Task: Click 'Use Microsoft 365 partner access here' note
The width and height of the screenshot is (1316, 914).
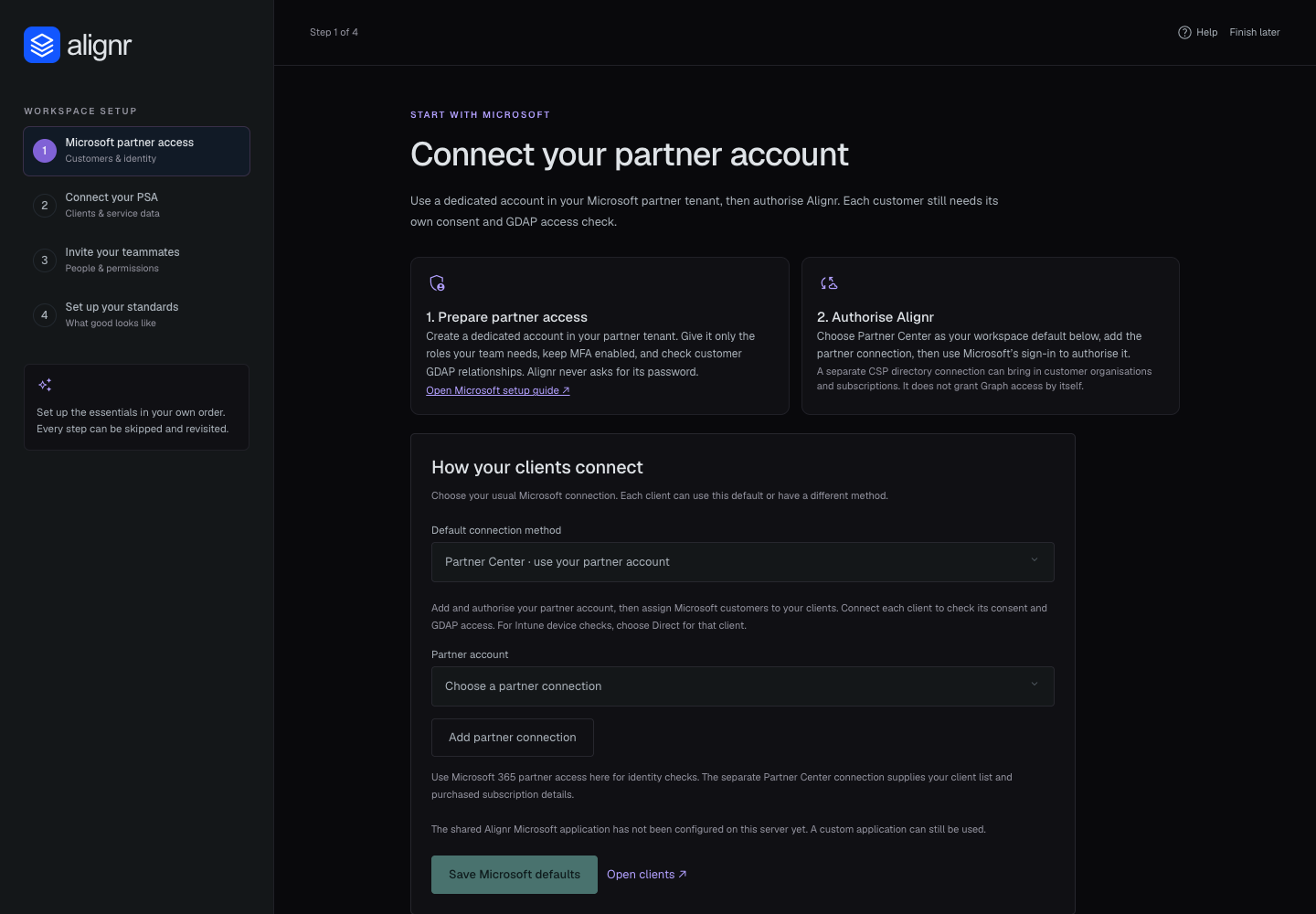Action: click(722, 786)
